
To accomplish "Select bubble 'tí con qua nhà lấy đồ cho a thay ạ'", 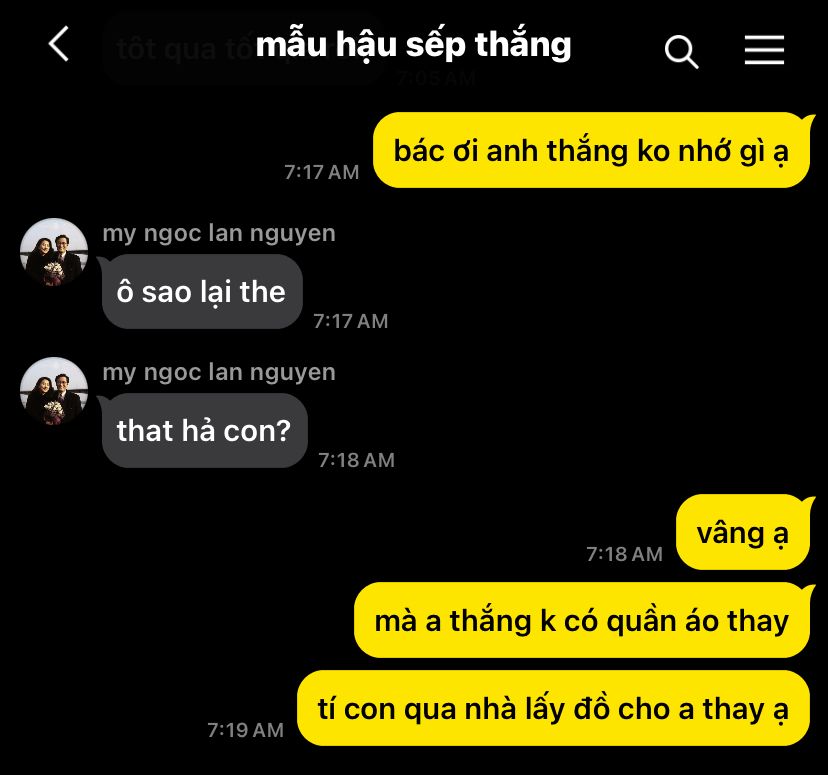I will pos(553,708).
